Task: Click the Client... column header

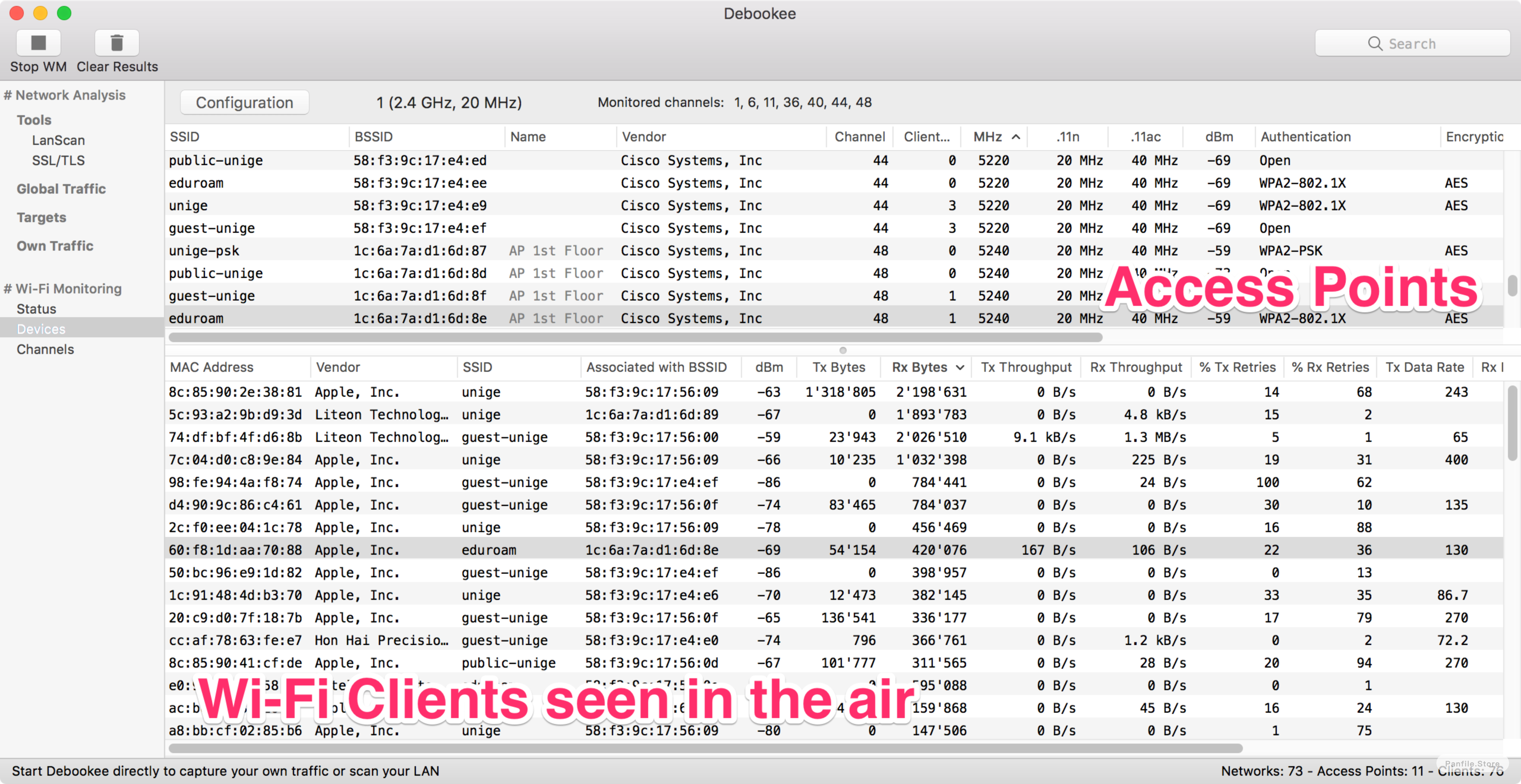Action: coord(927,136)
